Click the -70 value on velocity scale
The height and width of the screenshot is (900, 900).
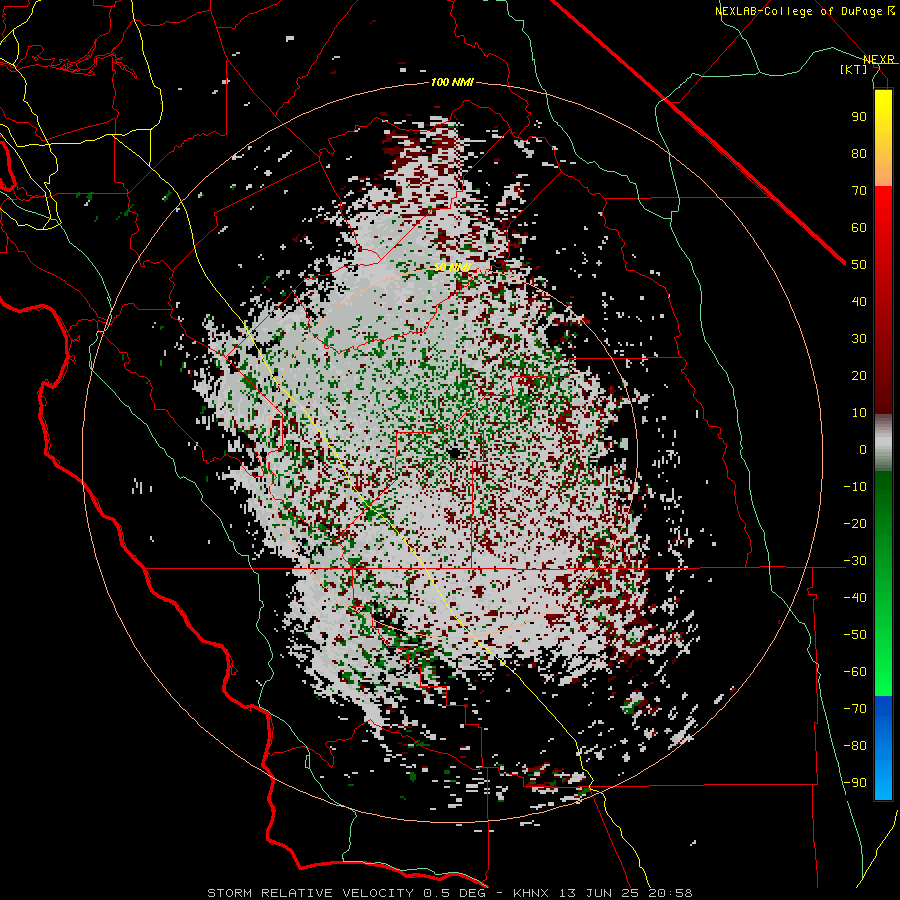click(x=855, y=709)
